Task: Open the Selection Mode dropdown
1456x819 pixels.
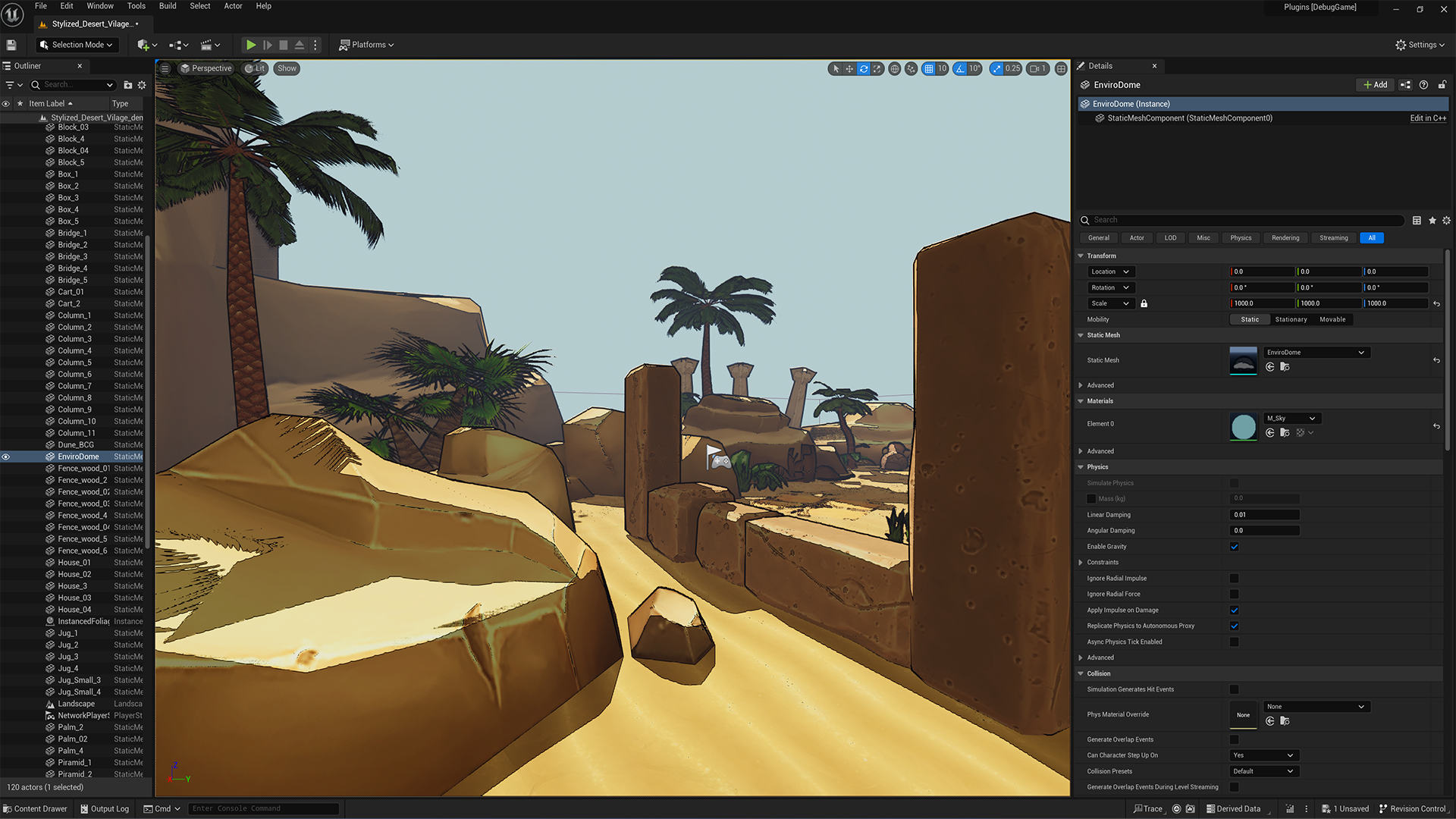Action: click(77, 45)
